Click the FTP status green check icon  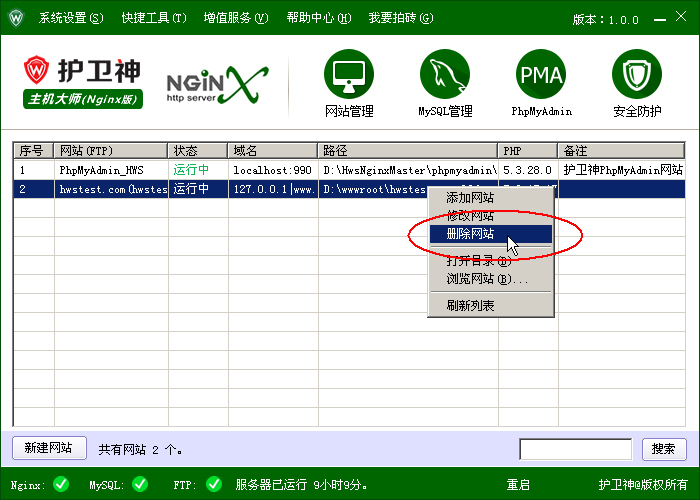tap(213, 485)
